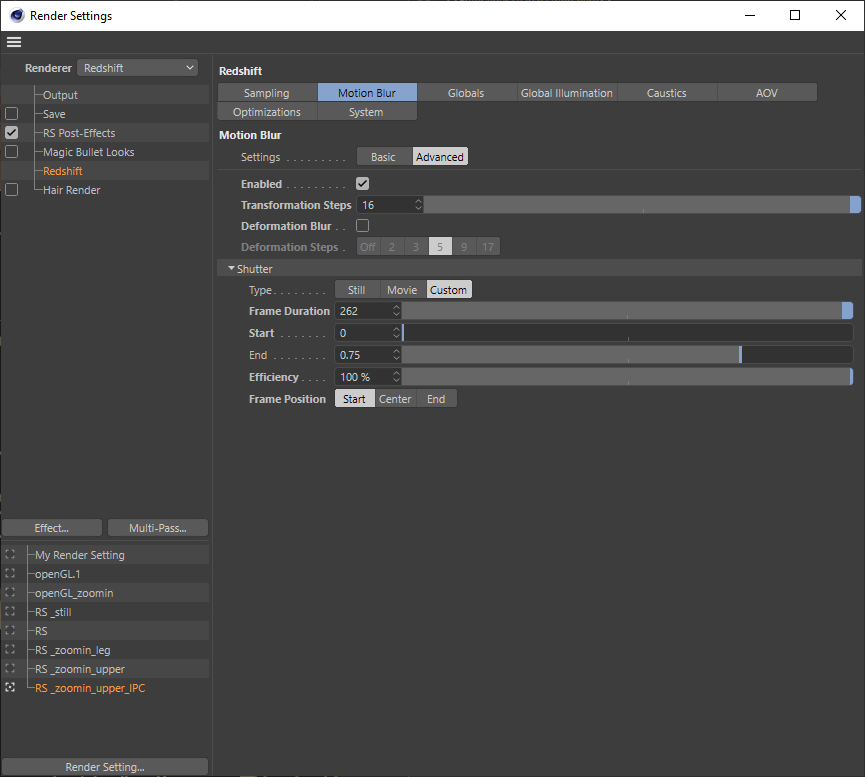Enable the Deformation Blur checkbox
The height and width of the screenshot is (777, 865).
coord(362,226)
